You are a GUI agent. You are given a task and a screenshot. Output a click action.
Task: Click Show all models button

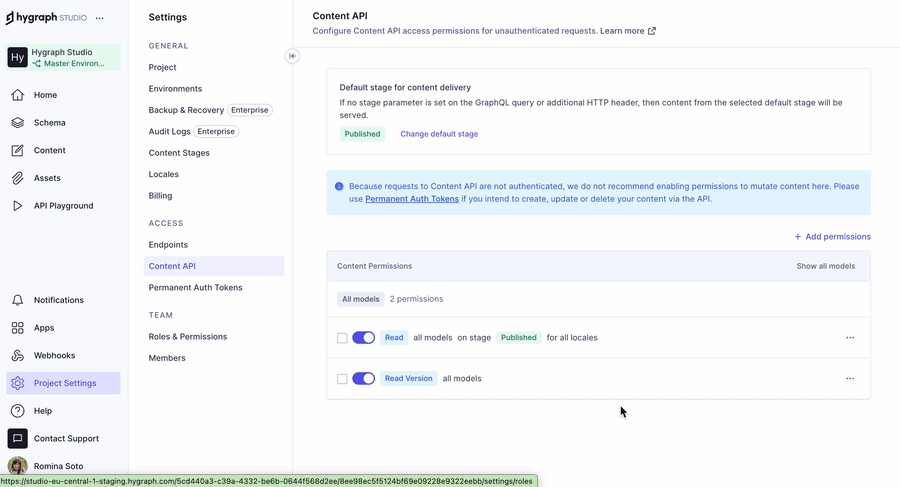point(825,266)
